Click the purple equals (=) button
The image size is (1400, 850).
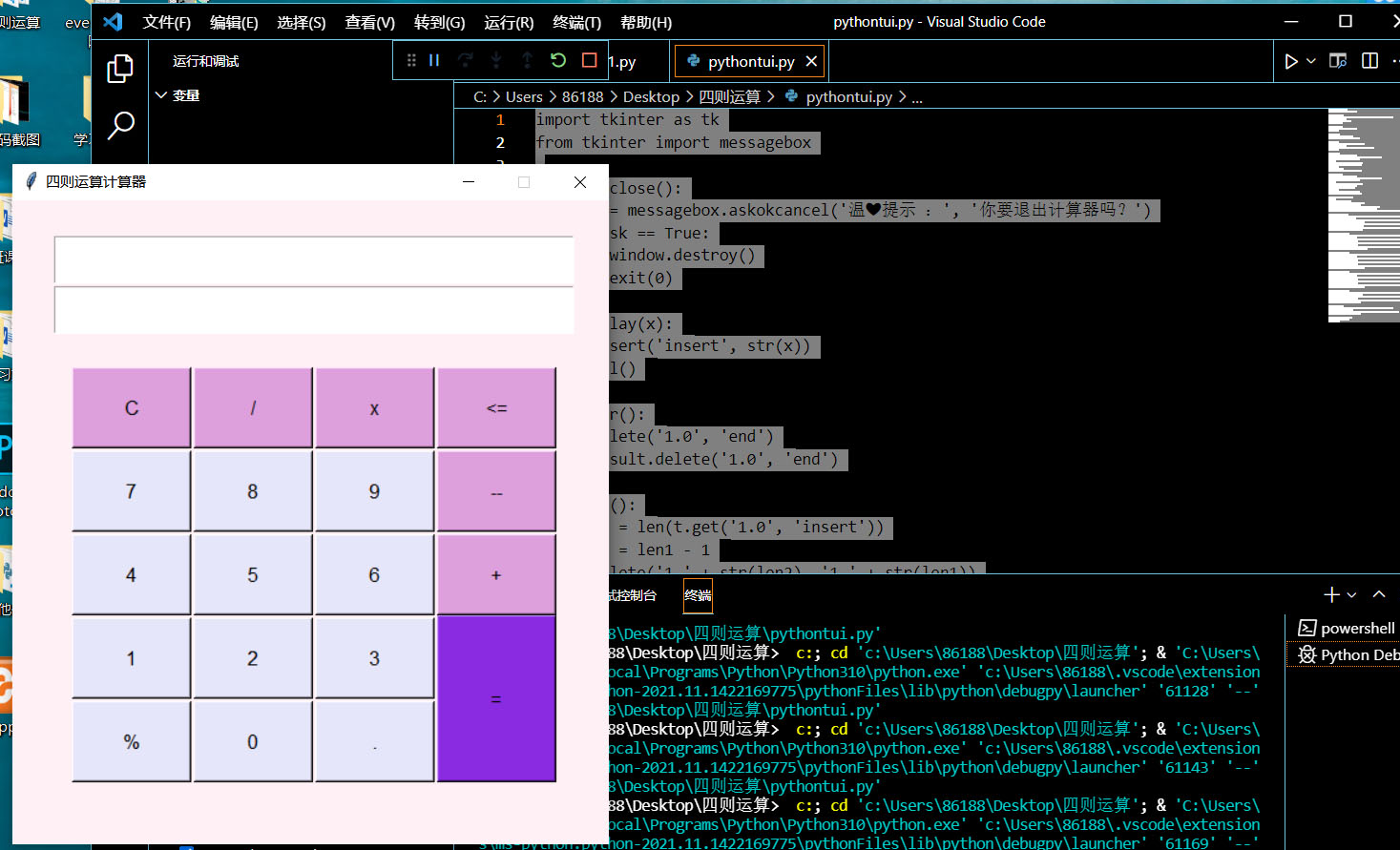coord(496,699)
